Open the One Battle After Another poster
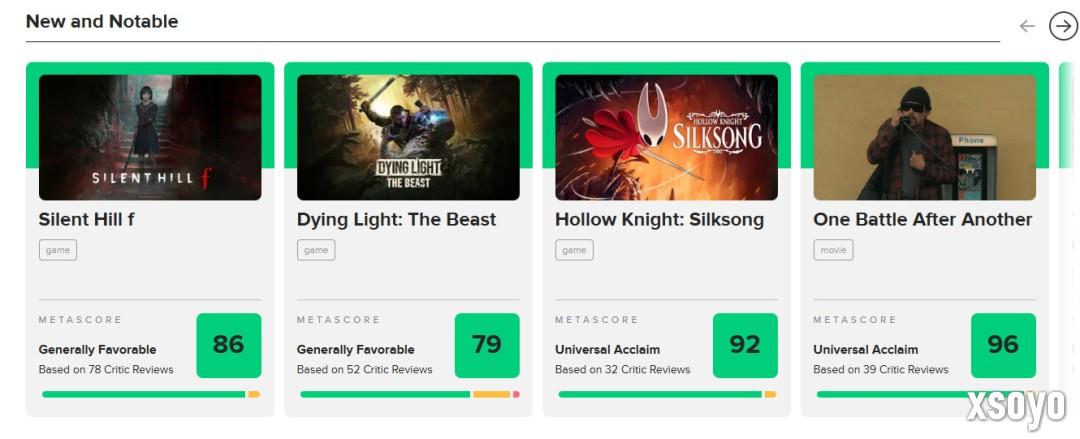Viewport: 1080px width, 439px height. pos(924,137)
